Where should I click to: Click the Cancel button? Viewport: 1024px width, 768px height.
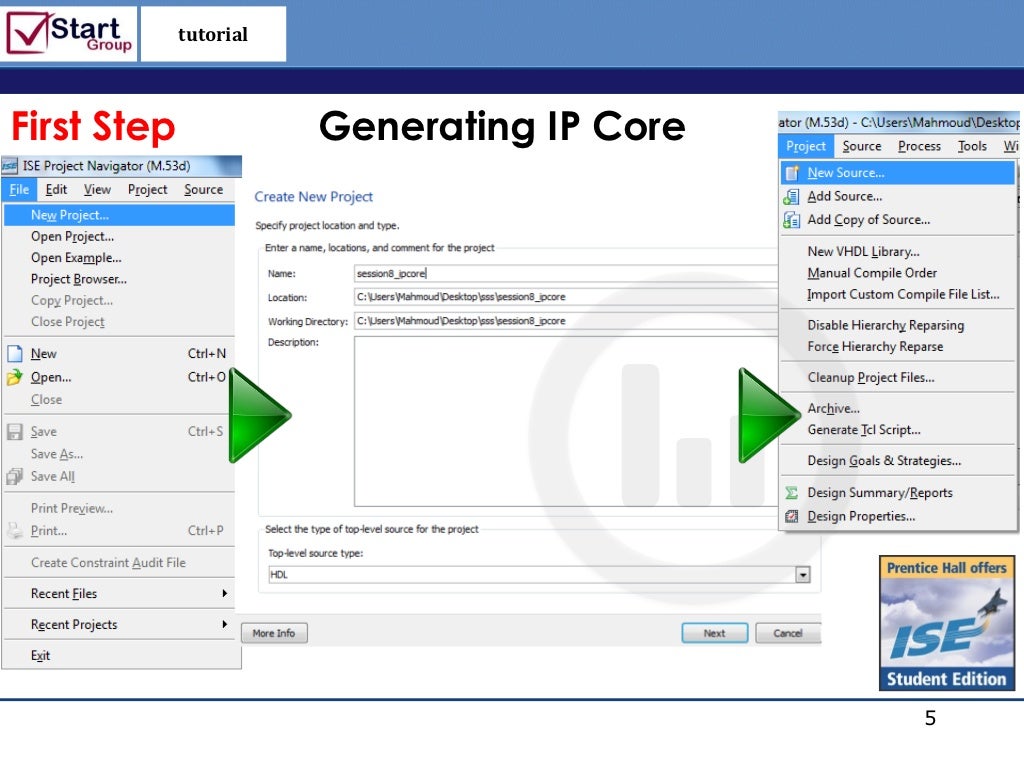click(x=788, y=633)
